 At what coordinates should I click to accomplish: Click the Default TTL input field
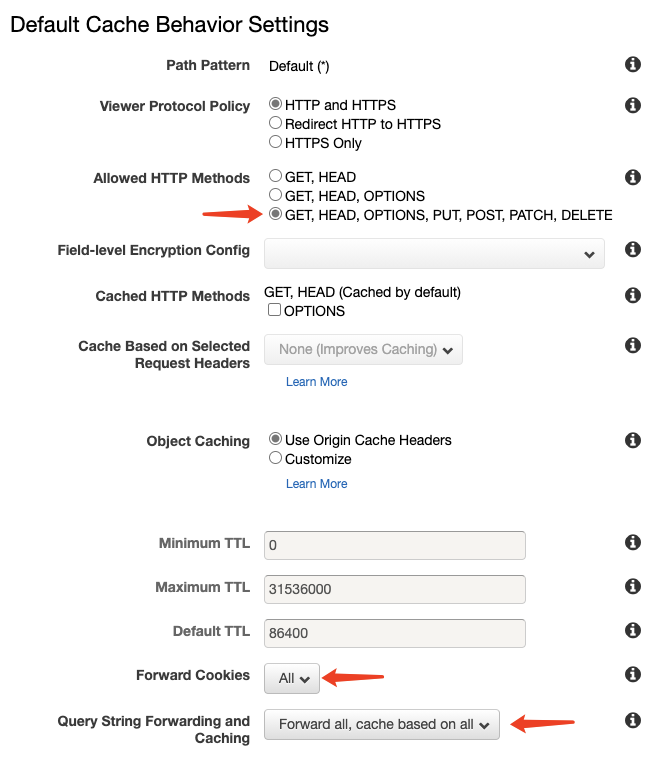point(395,633)
